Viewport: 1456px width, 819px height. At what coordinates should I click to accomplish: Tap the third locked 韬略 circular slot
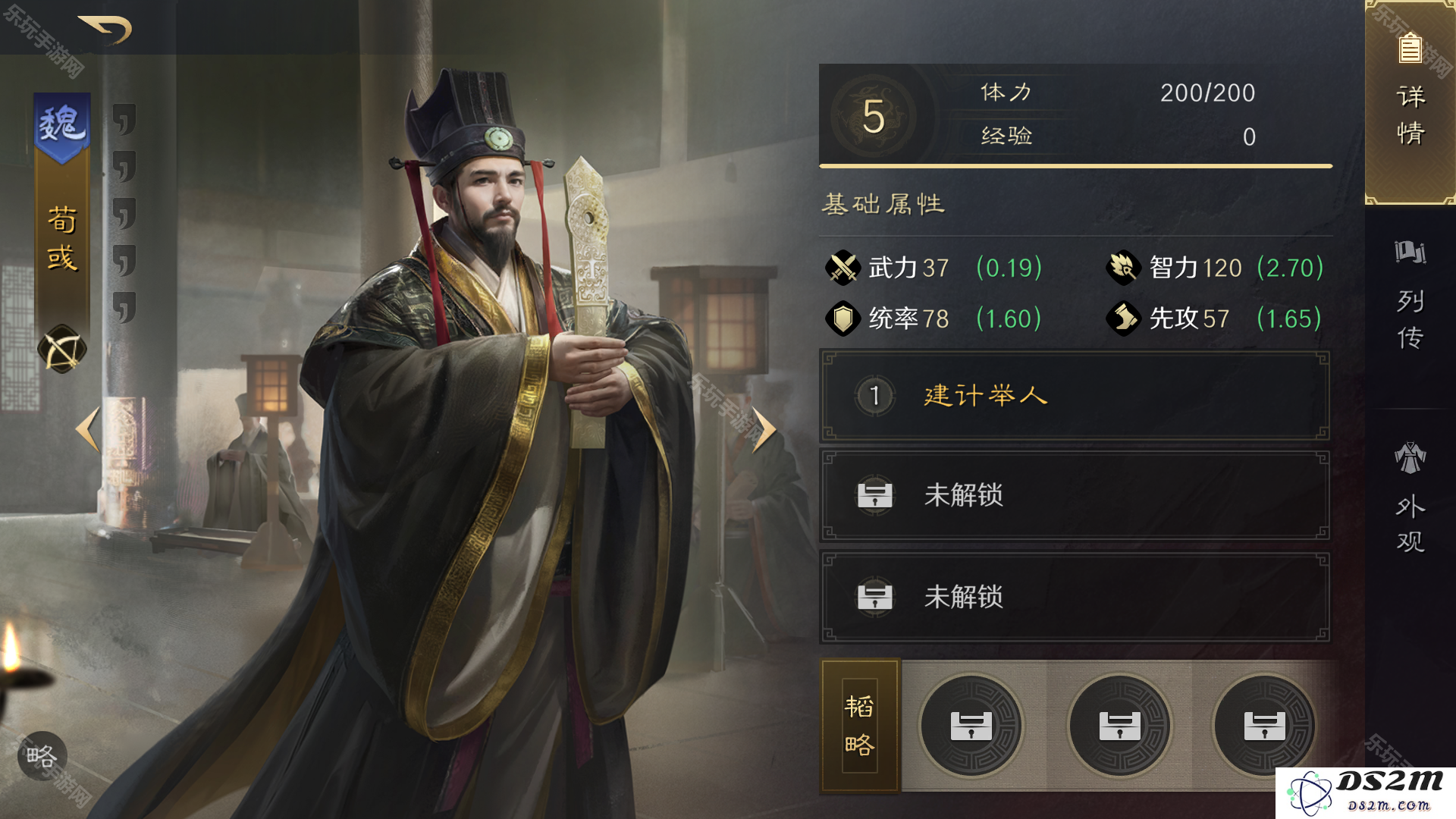(1264, 726)
